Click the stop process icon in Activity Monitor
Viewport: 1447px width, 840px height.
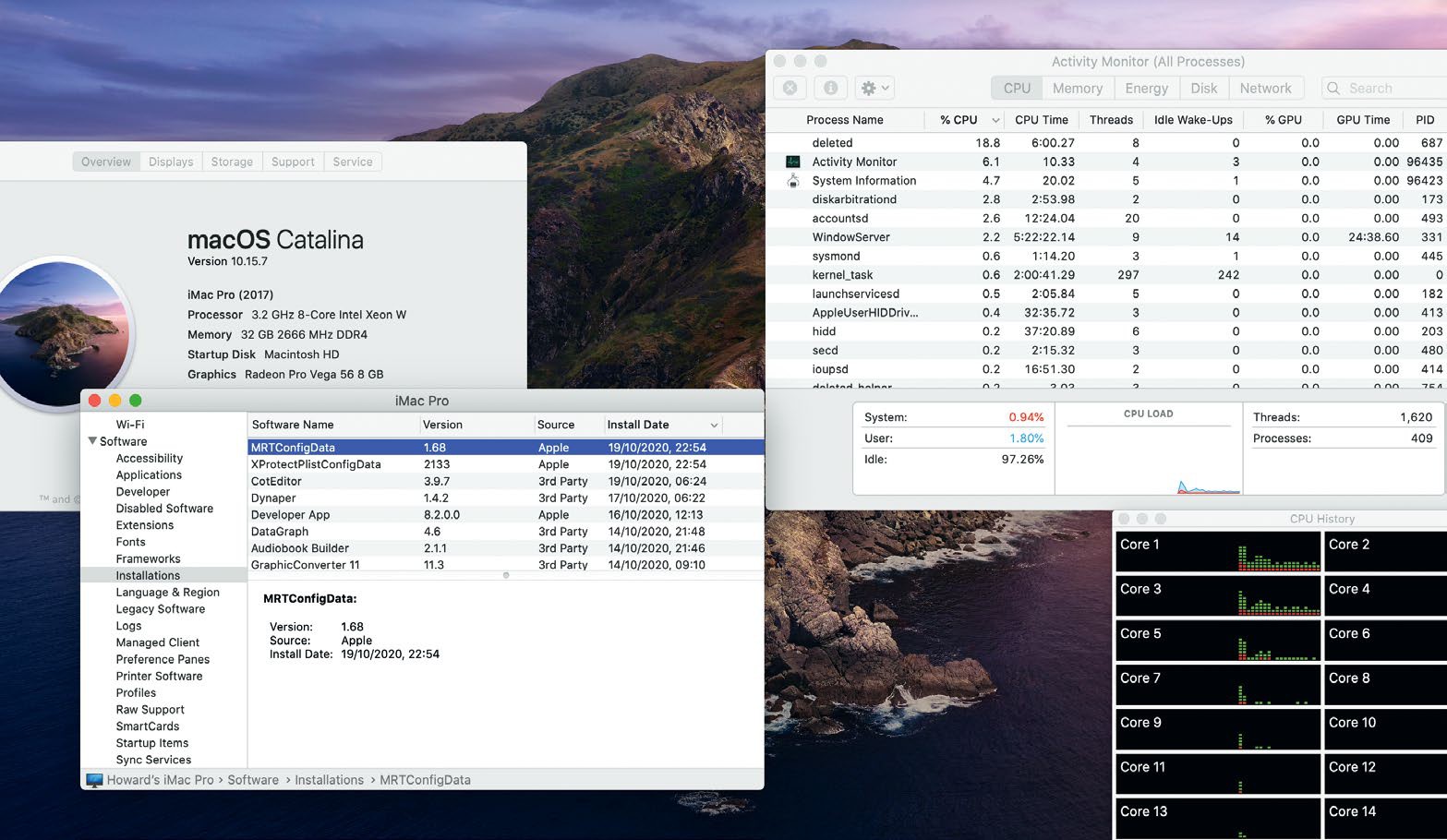click(x=790, y=88)
